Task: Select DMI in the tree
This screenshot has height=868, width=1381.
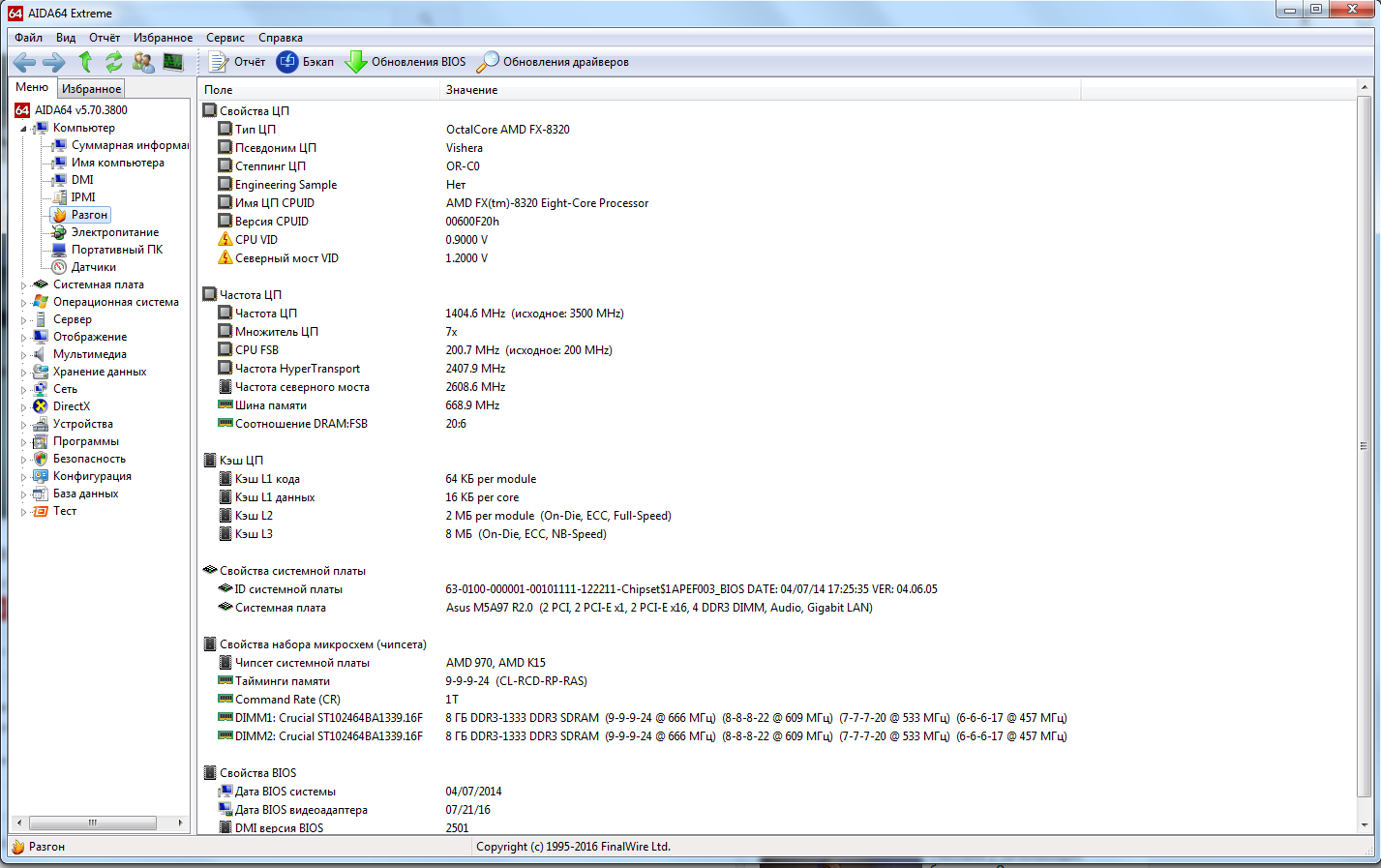Action: (82, 180)
